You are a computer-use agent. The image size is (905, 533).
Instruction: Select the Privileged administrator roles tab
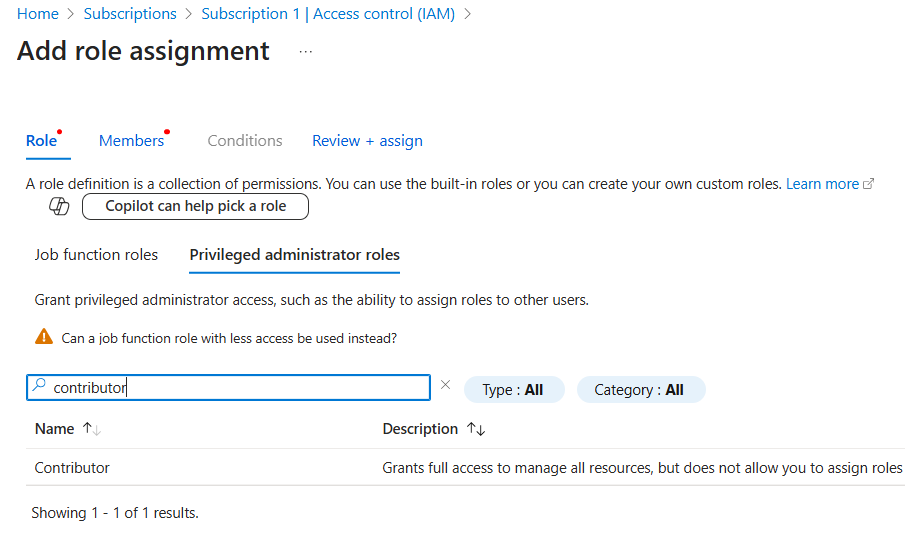pos(294,255)
